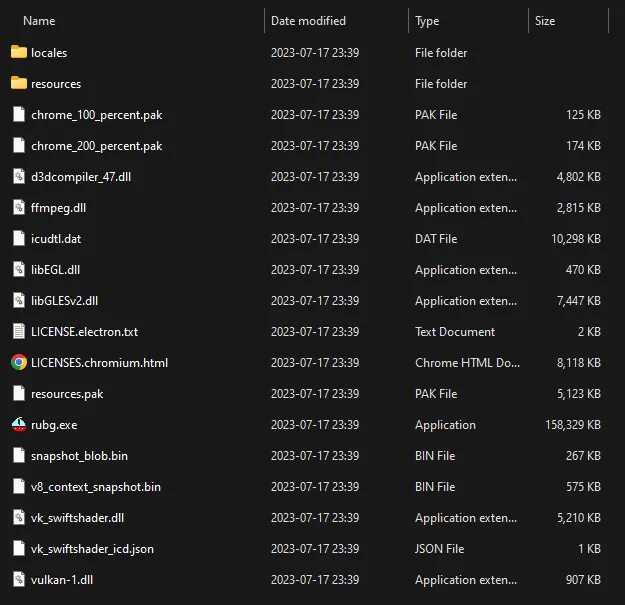
Task: Click the 8,118 KB size cell
Action: pos(578,363)
